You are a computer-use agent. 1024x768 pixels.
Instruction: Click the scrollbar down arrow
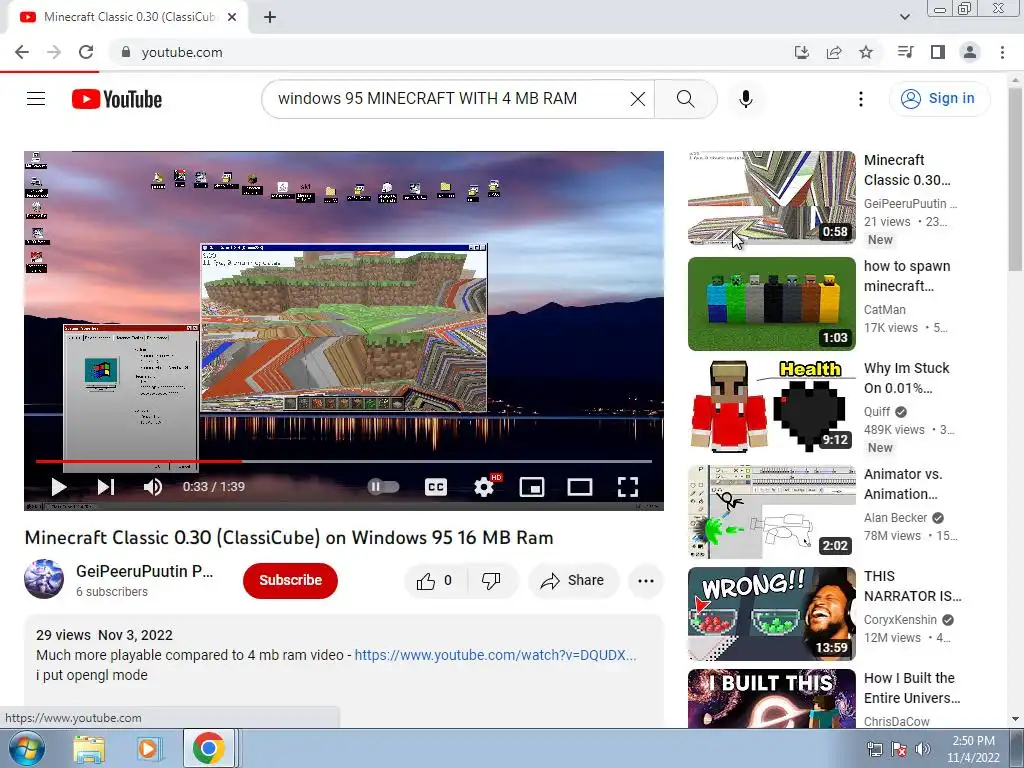pyautogui.click(x=1016, y=719)
